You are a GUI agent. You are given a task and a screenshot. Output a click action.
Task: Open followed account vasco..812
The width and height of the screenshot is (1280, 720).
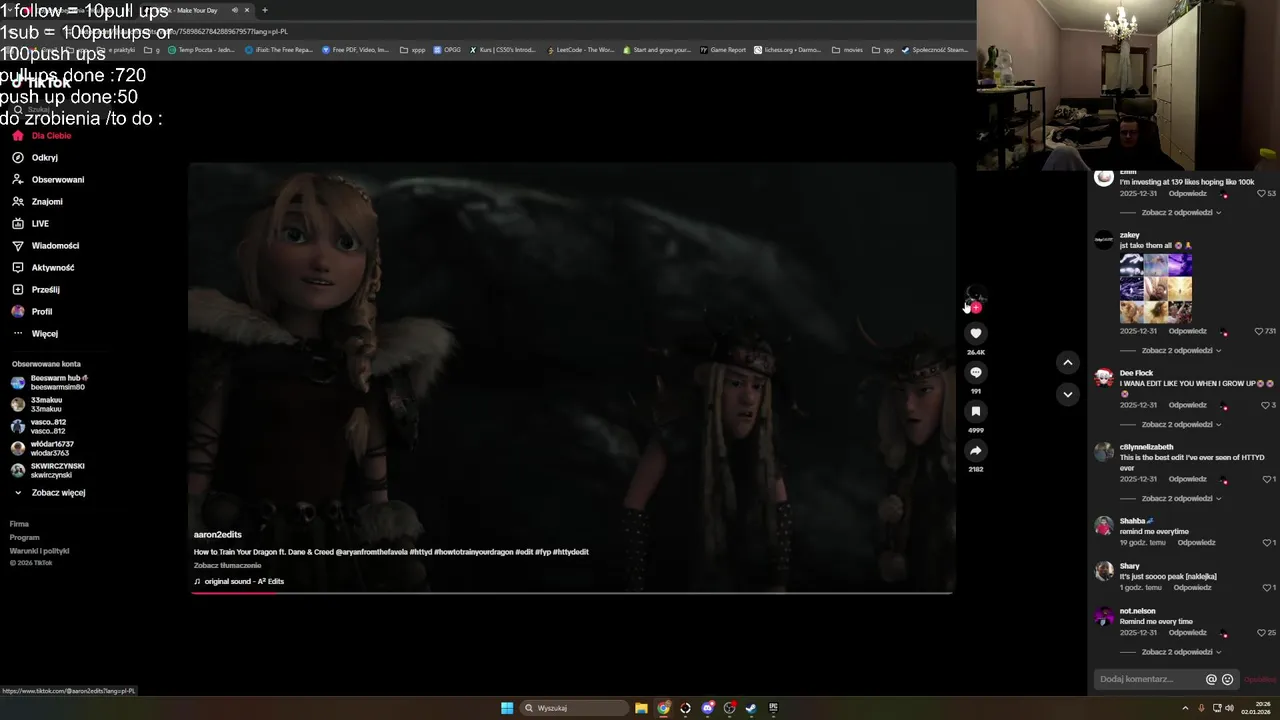coord(39,427)
